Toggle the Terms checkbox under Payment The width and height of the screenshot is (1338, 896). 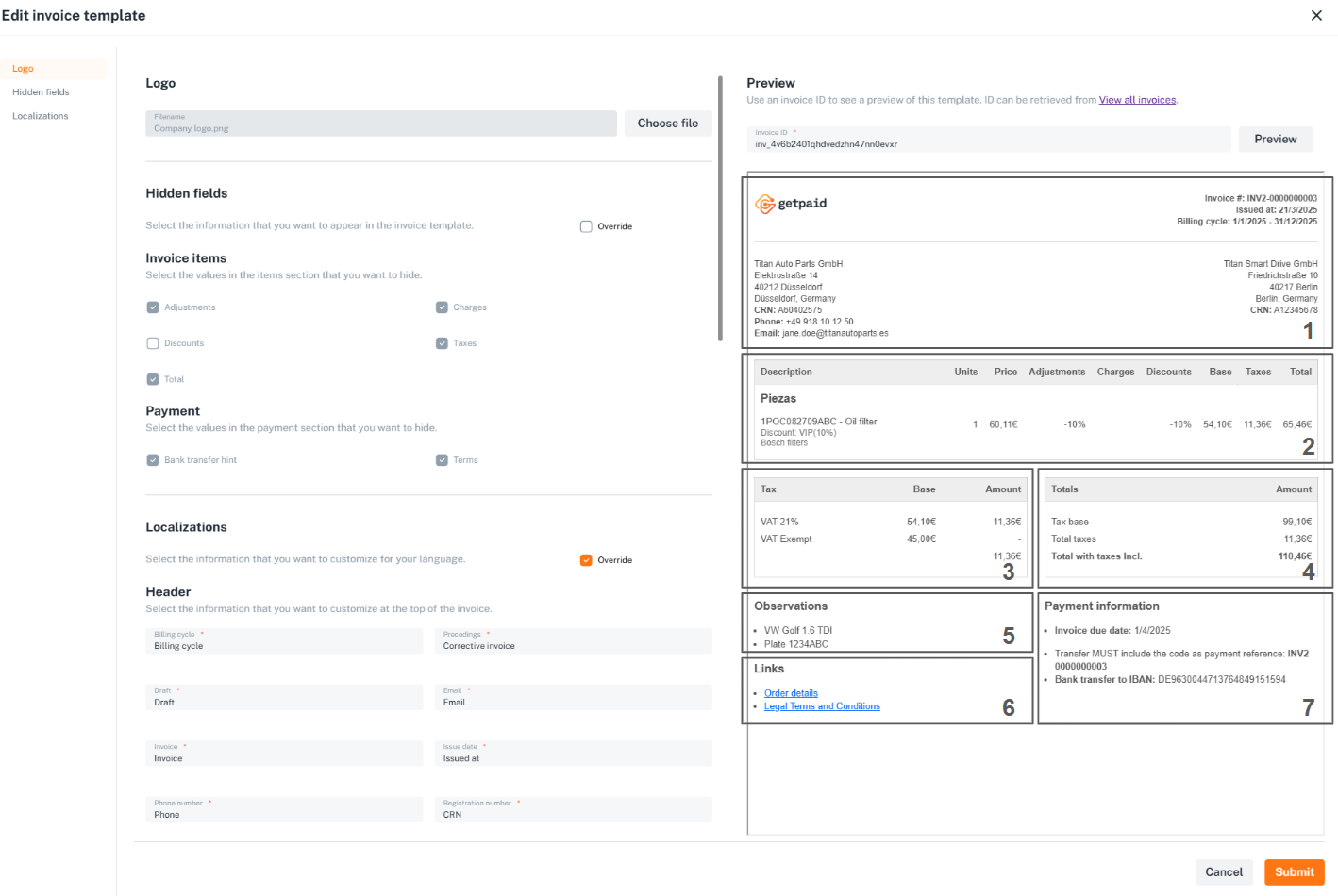point(442,460)
